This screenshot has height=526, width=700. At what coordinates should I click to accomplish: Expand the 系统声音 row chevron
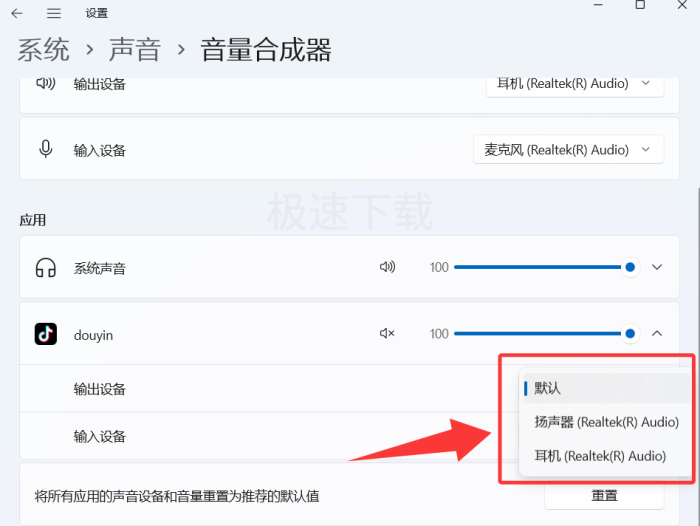[x=657, y=267]
